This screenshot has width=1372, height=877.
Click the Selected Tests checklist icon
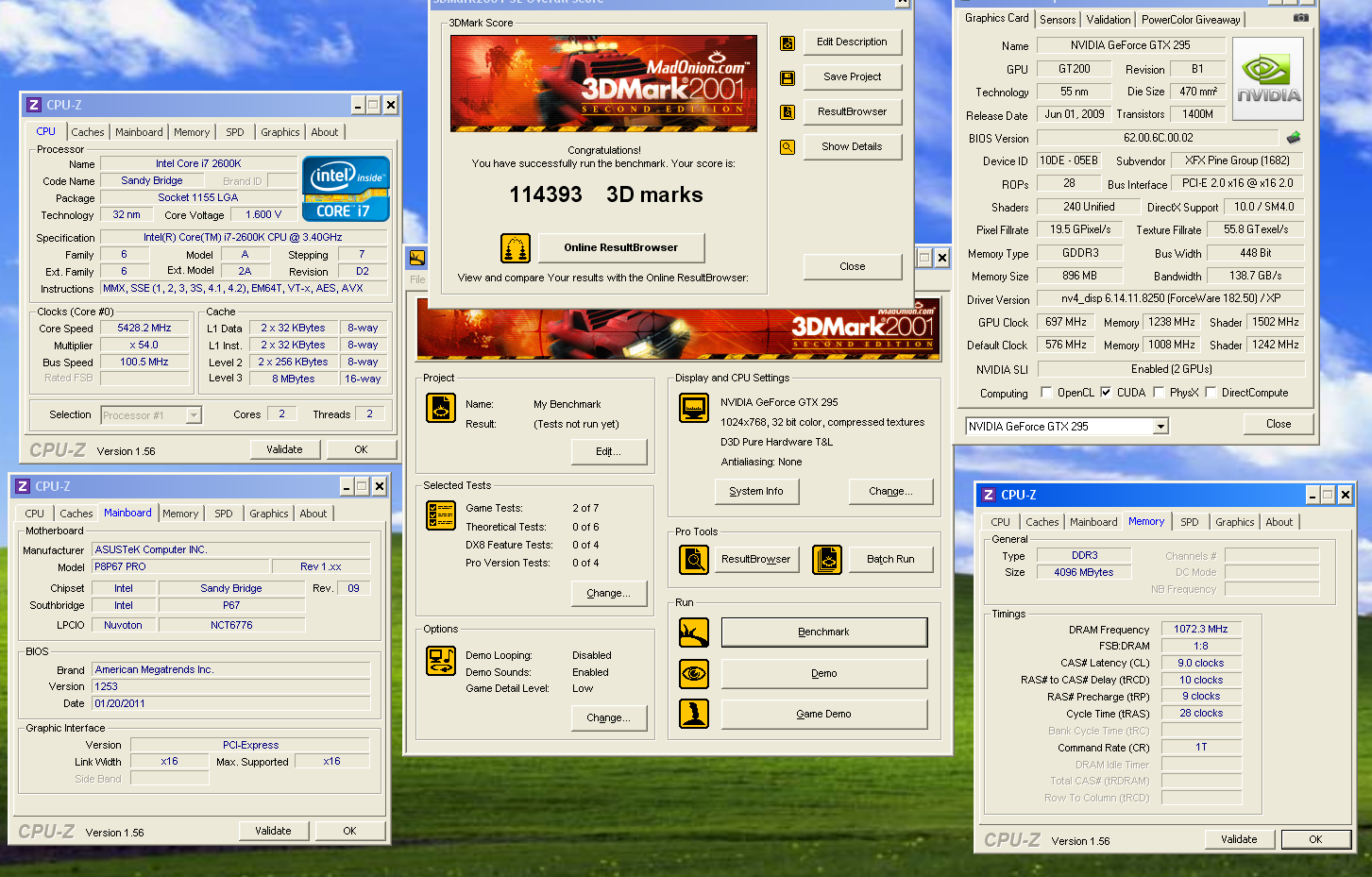pyautogui.click(x=441, y=514)
